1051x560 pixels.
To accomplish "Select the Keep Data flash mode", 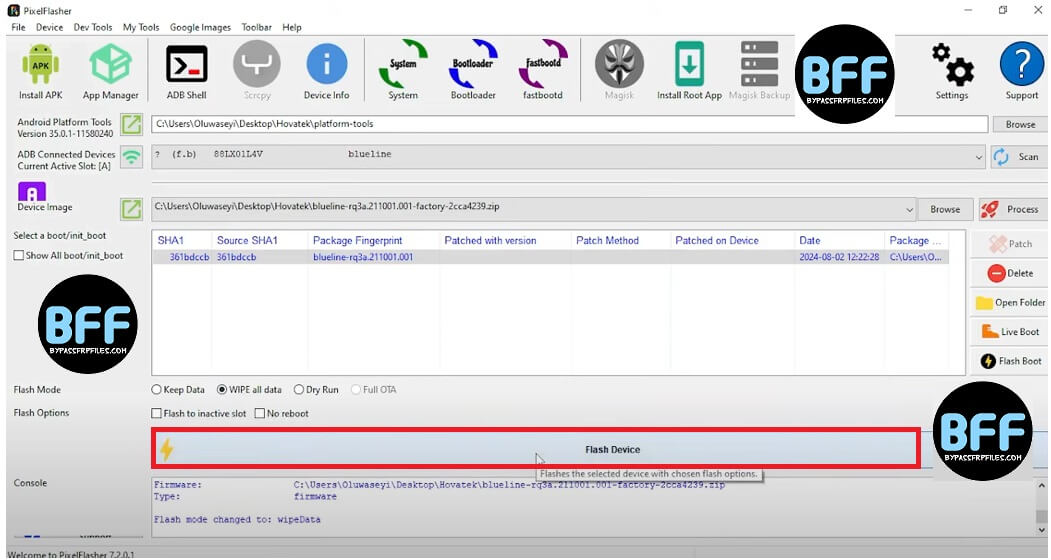I will [x=157, y=390].
